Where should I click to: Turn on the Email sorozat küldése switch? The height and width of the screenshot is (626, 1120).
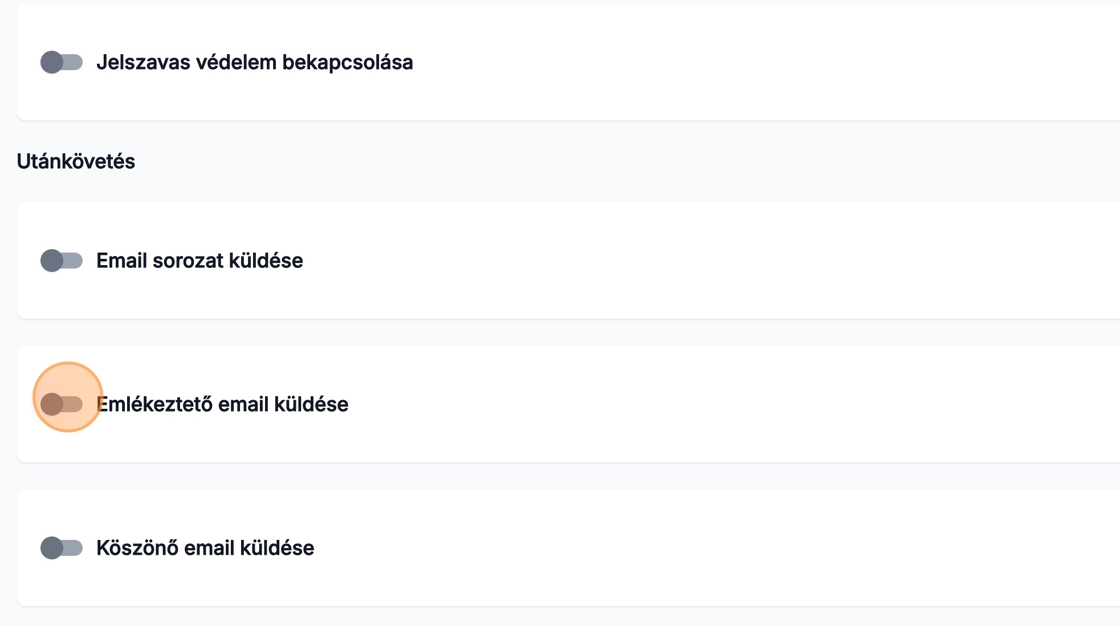pyautogui.click(x=61, y=261)
